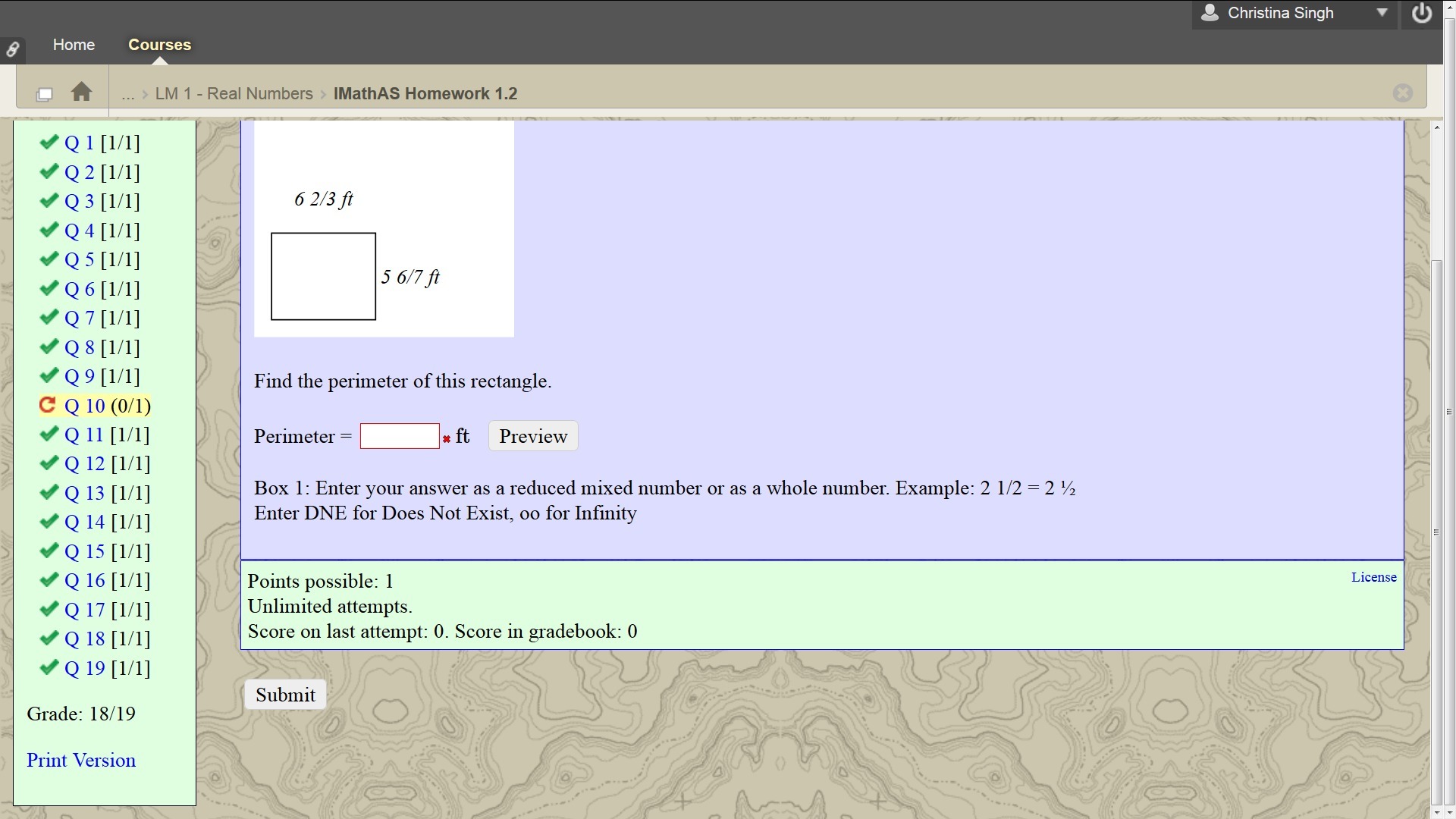Switch to the Courses tab
This screenshot has width=1456, height=819.
pyautogui.click(x=159, y=45)
